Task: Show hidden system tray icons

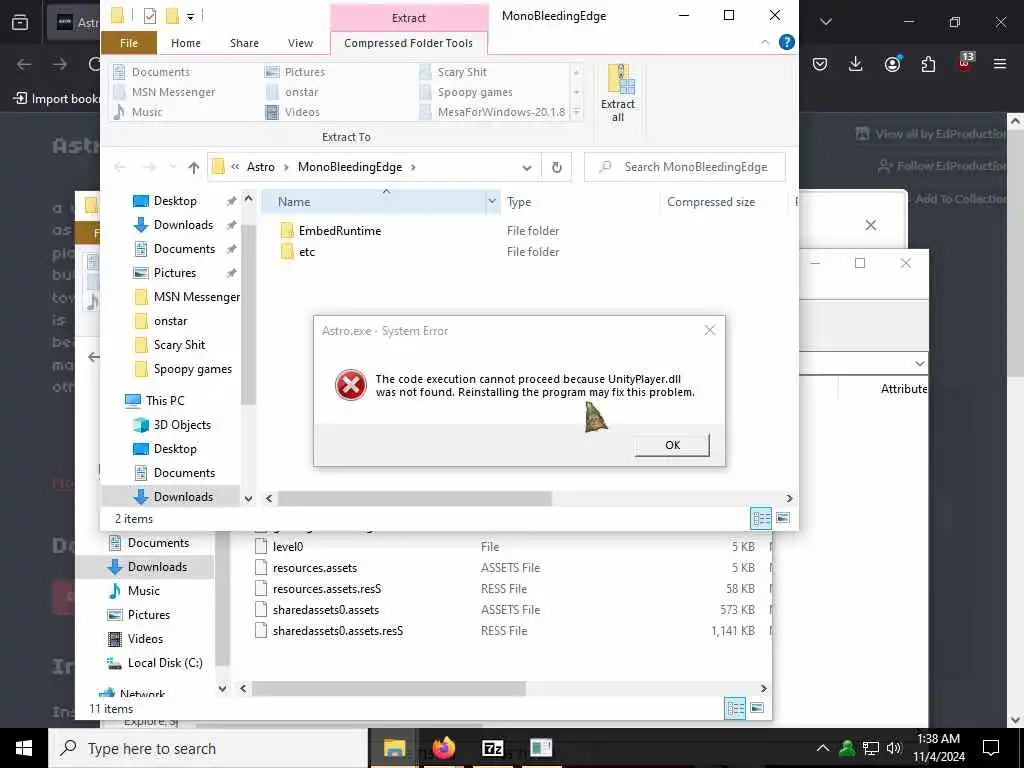Action: [x=823, y=748]
